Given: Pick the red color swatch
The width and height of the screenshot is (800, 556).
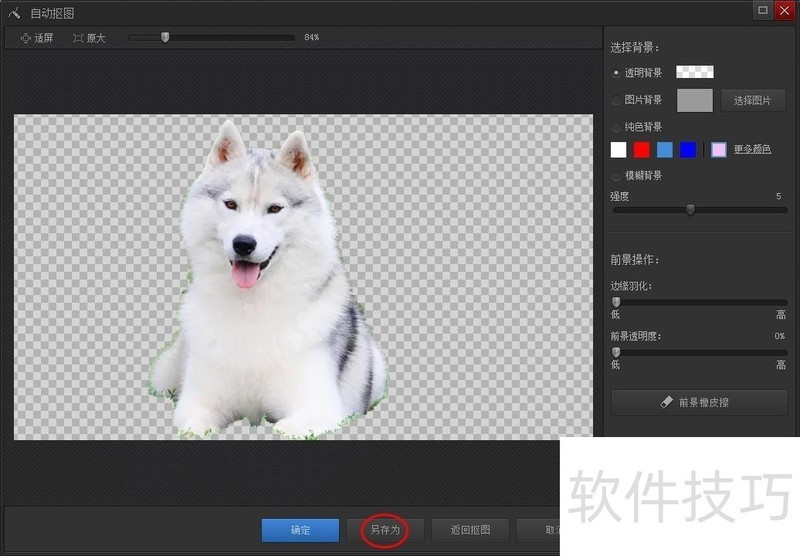Looking at the screenshot, I should tap(642, 150).
